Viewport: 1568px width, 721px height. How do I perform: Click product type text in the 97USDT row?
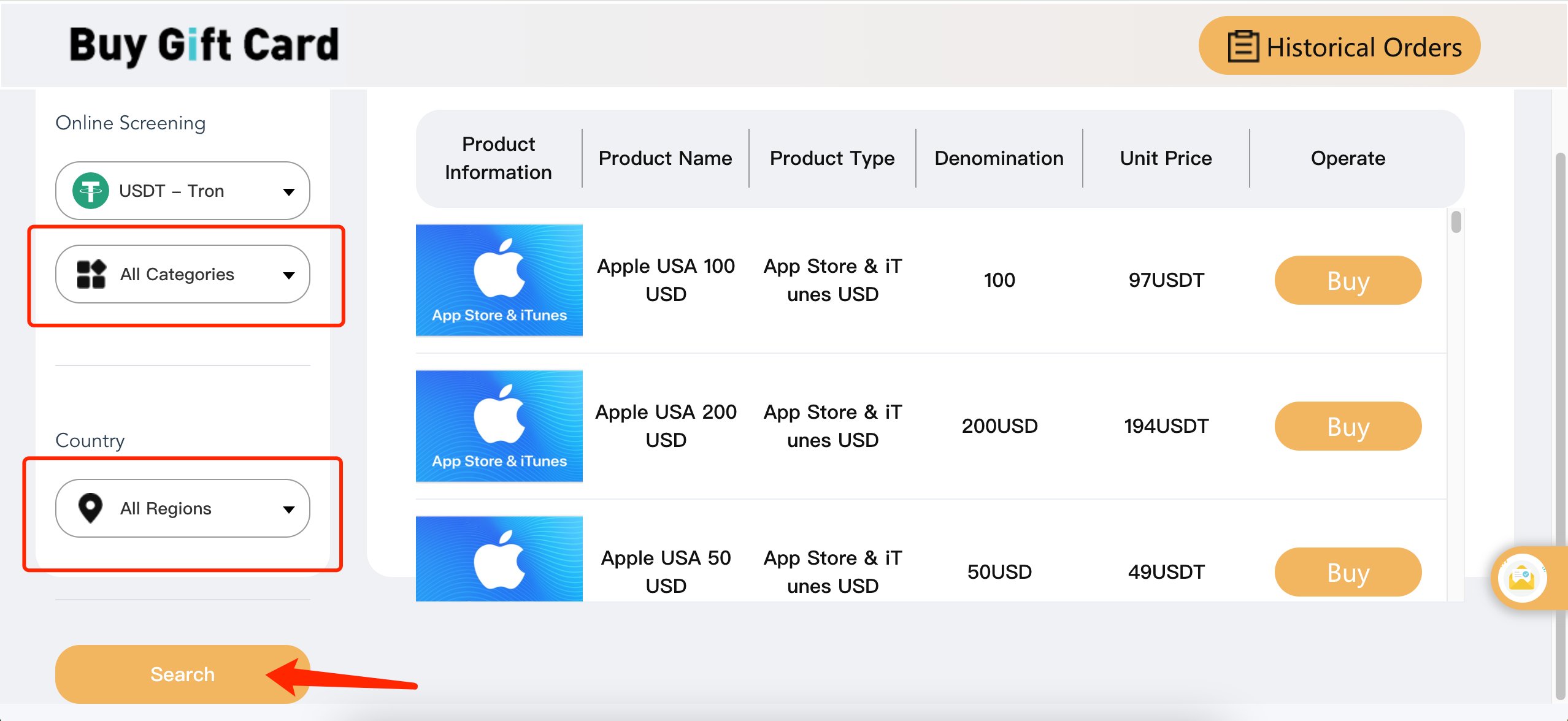click(x=832, y=280)
